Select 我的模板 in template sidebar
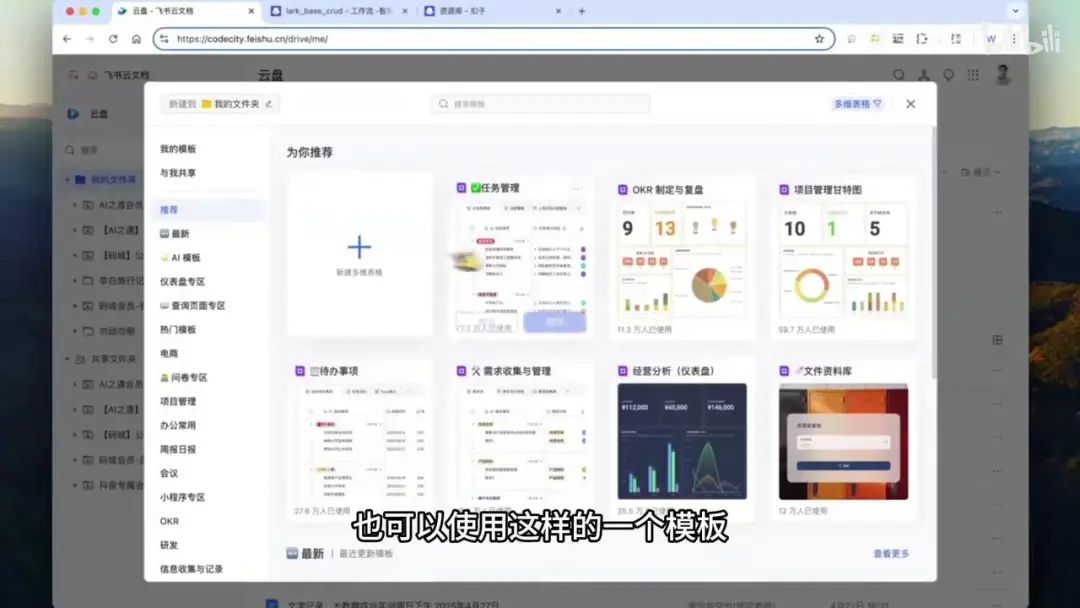 click(x=178, y=149)
